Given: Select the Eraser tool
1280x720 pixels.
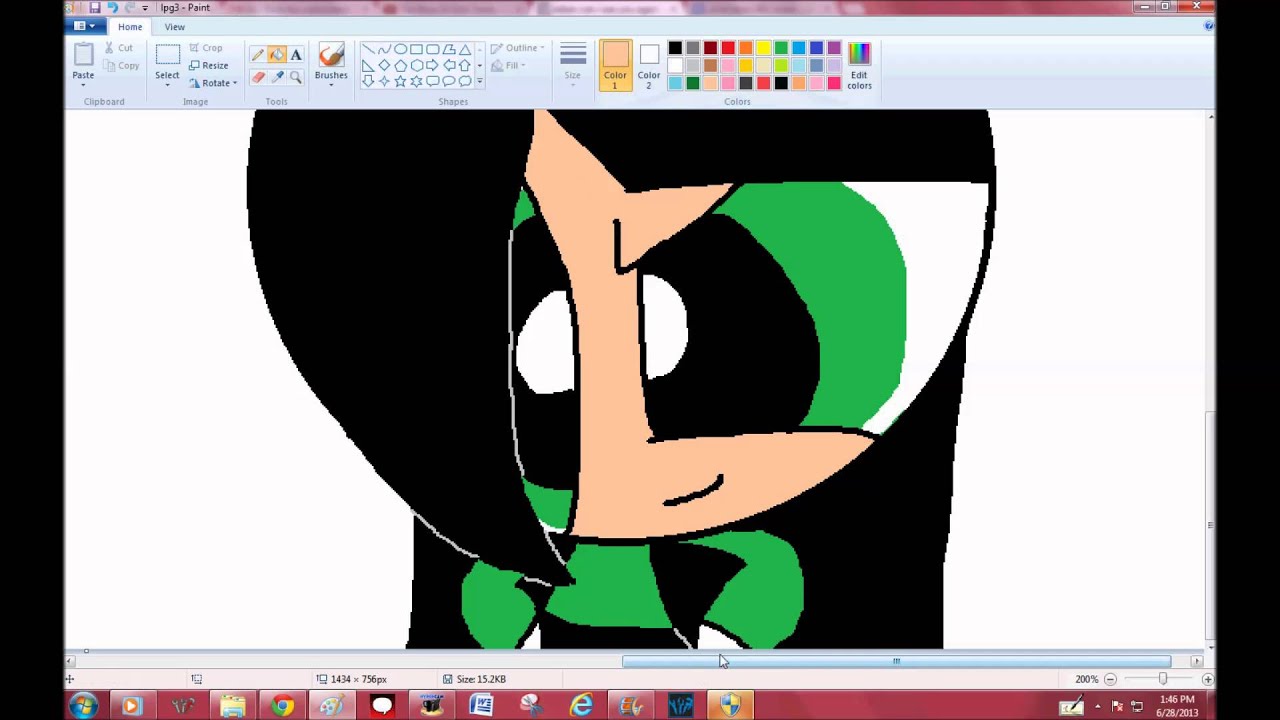Looking at the screenshot, I should coord(258,77).
